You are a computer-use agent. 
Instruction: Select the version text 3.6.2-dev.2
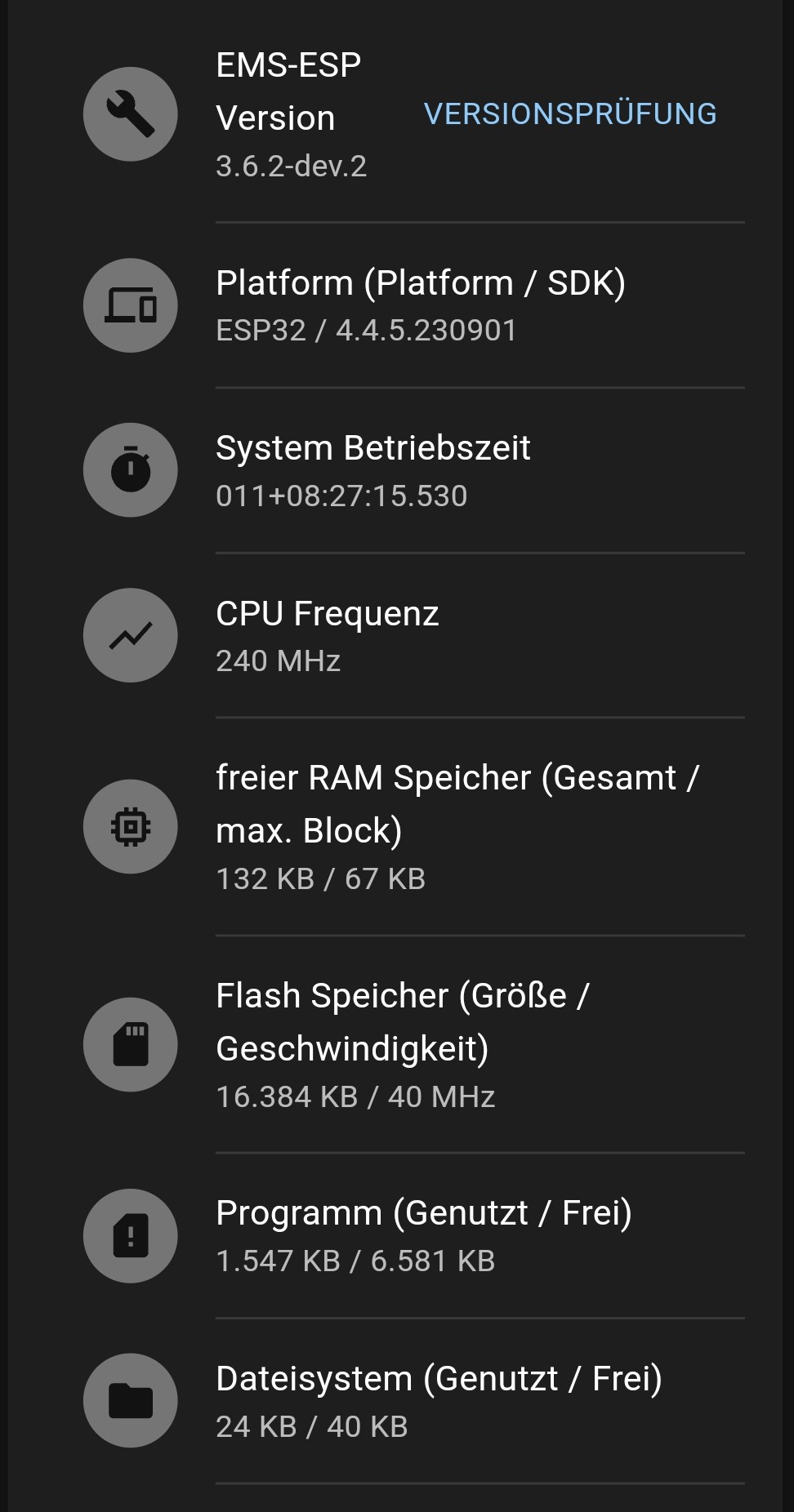[291, 167]
